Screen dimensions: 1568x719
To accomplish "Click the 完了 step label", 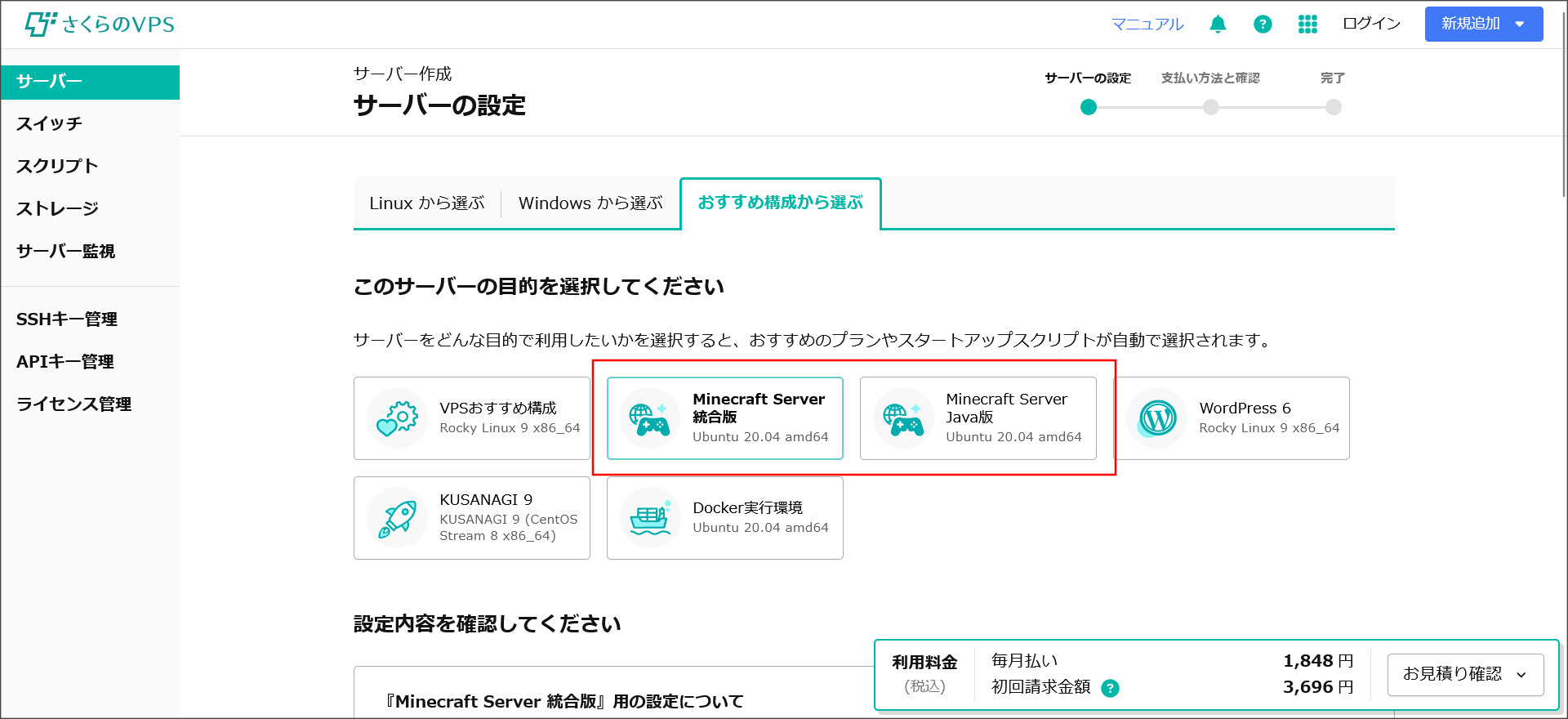I will pyautogui.click(x=1333, y=78).
